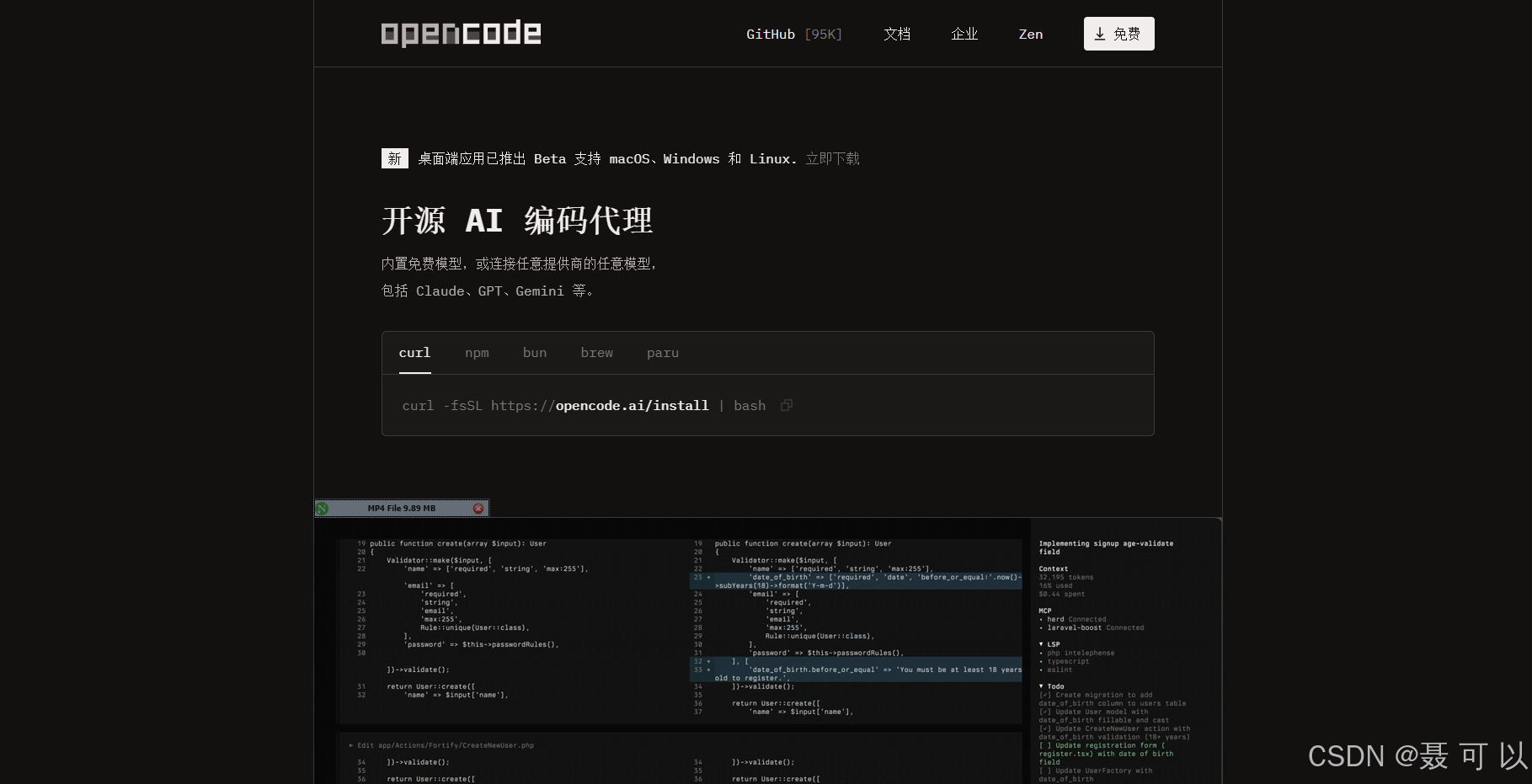Open the 企业 nav link
1532x784 pixels.
pos(964,35)
